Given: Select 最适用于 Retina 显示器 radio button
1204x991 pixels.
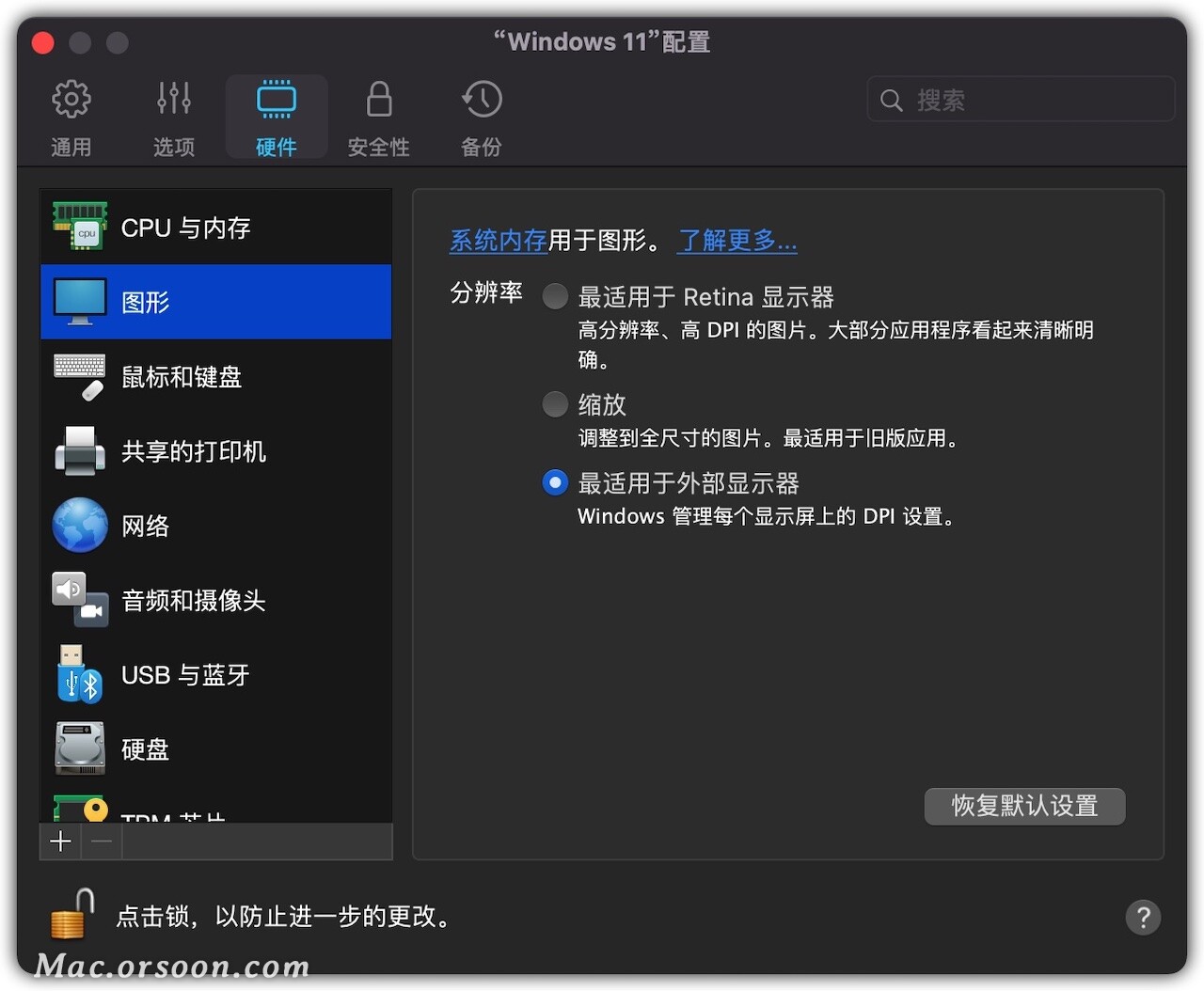Looking at the screenshot, I should pos(555,296).
